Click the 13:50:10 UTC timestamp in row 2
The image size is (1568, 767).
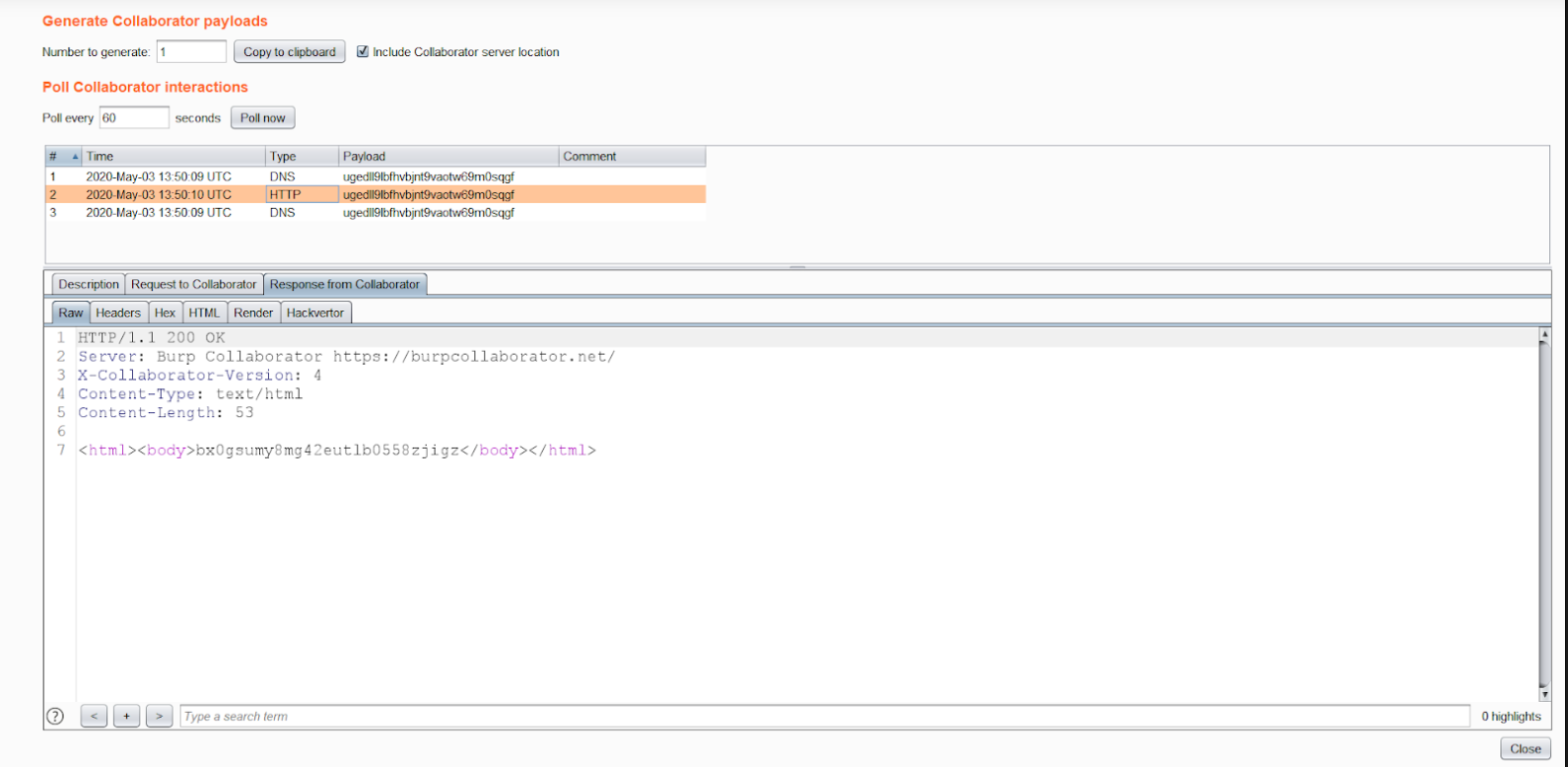(159, 194)
